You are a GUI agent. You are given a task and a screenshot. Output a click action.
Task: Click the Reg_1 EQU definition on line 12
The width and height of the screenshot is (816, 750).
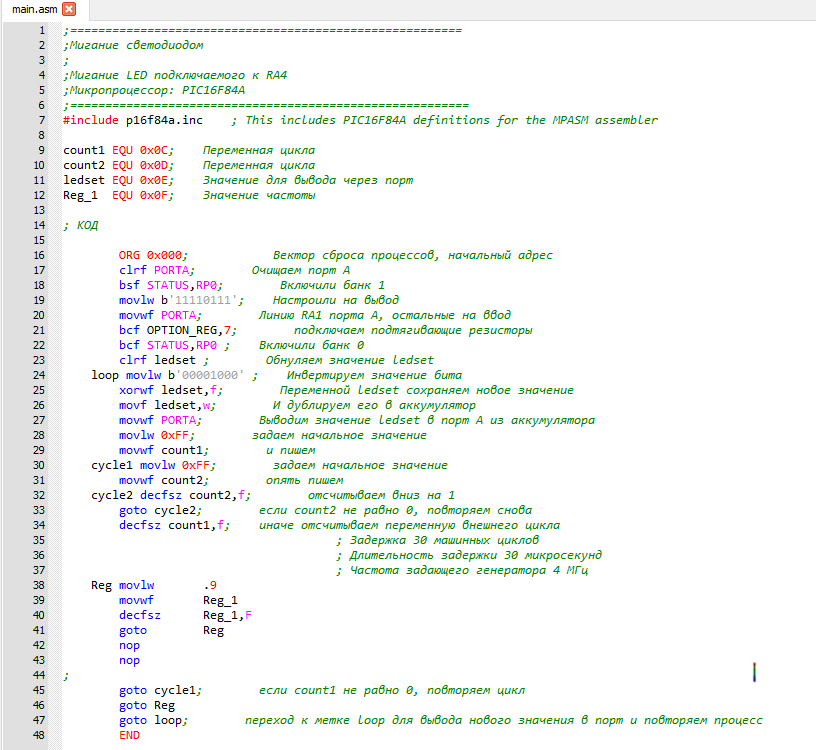coord(80,195)
